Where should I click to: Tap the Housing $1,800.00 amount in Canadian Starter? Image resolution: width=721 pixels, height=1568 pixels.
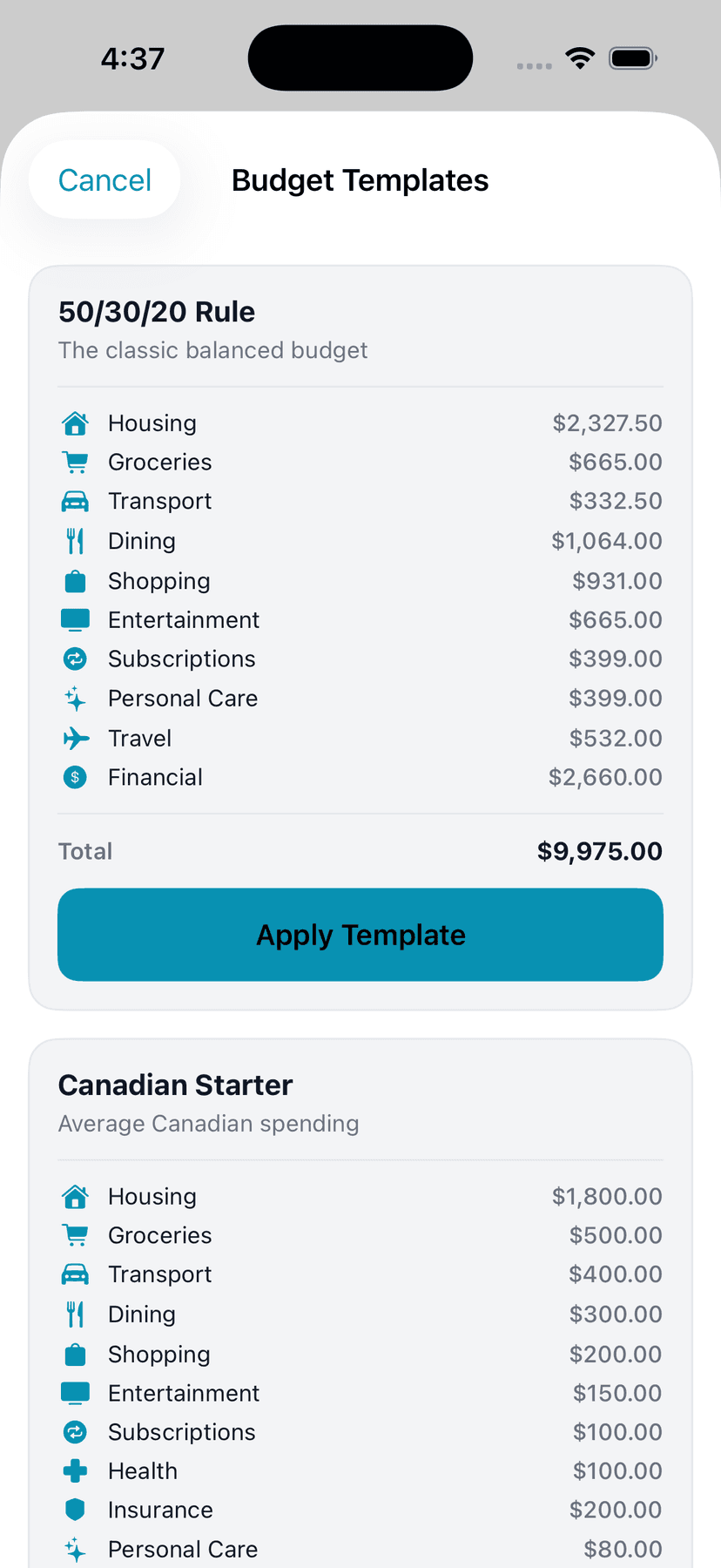pos(607,1196)
